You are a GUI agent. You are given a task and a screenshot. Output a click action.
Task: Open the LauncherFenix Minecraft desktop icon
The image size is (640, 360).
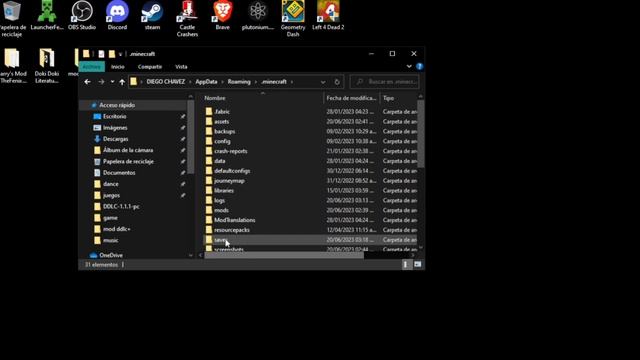point(47,16)
